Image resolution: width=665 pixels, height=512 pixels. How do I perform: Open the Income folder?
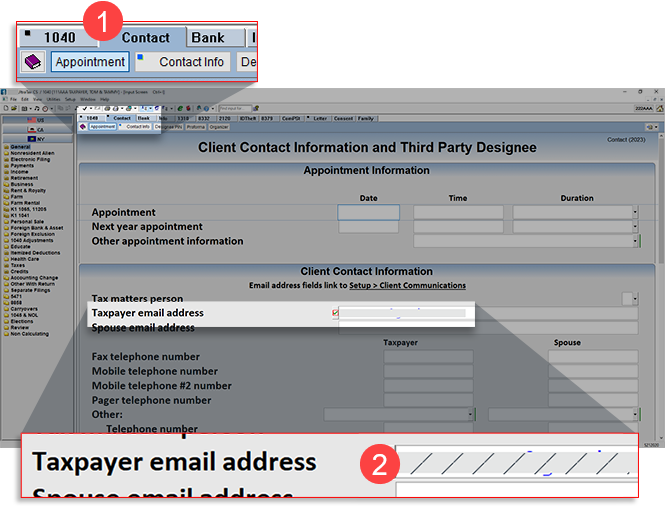click(x=16, y=172)
